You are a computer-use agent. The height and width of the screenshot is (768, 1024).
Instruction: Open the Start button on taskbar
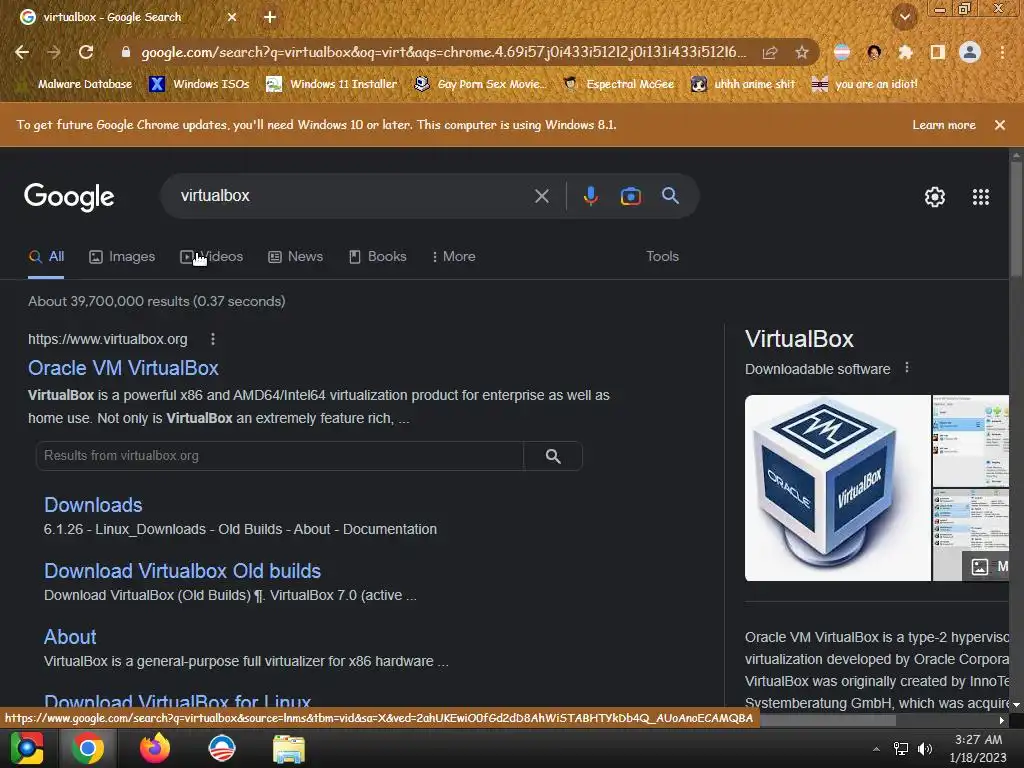click(x=27, y=748)
